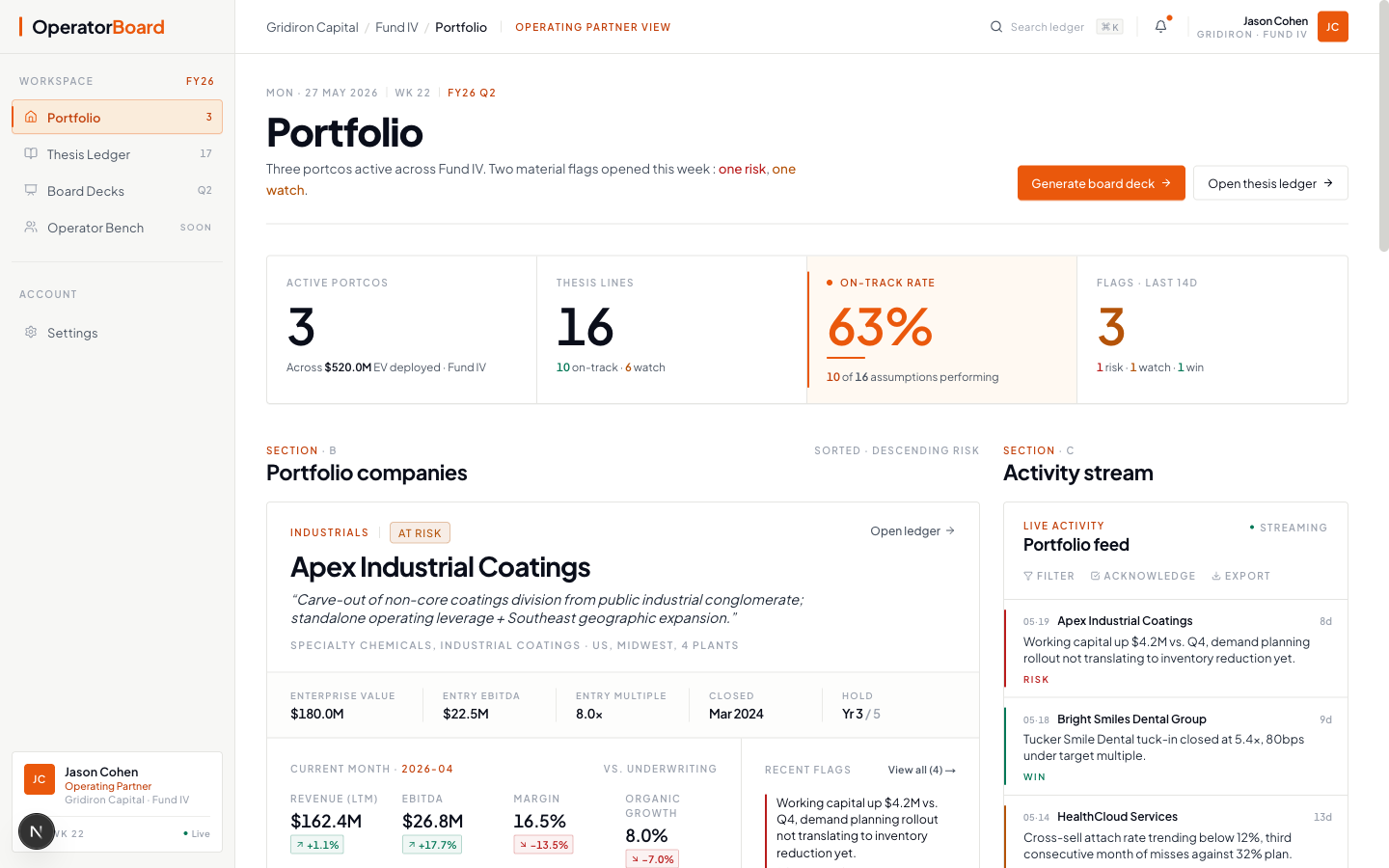Click the OperatorBoard logo
This screenshot has width=1389, height=868.
pos(93,27)
